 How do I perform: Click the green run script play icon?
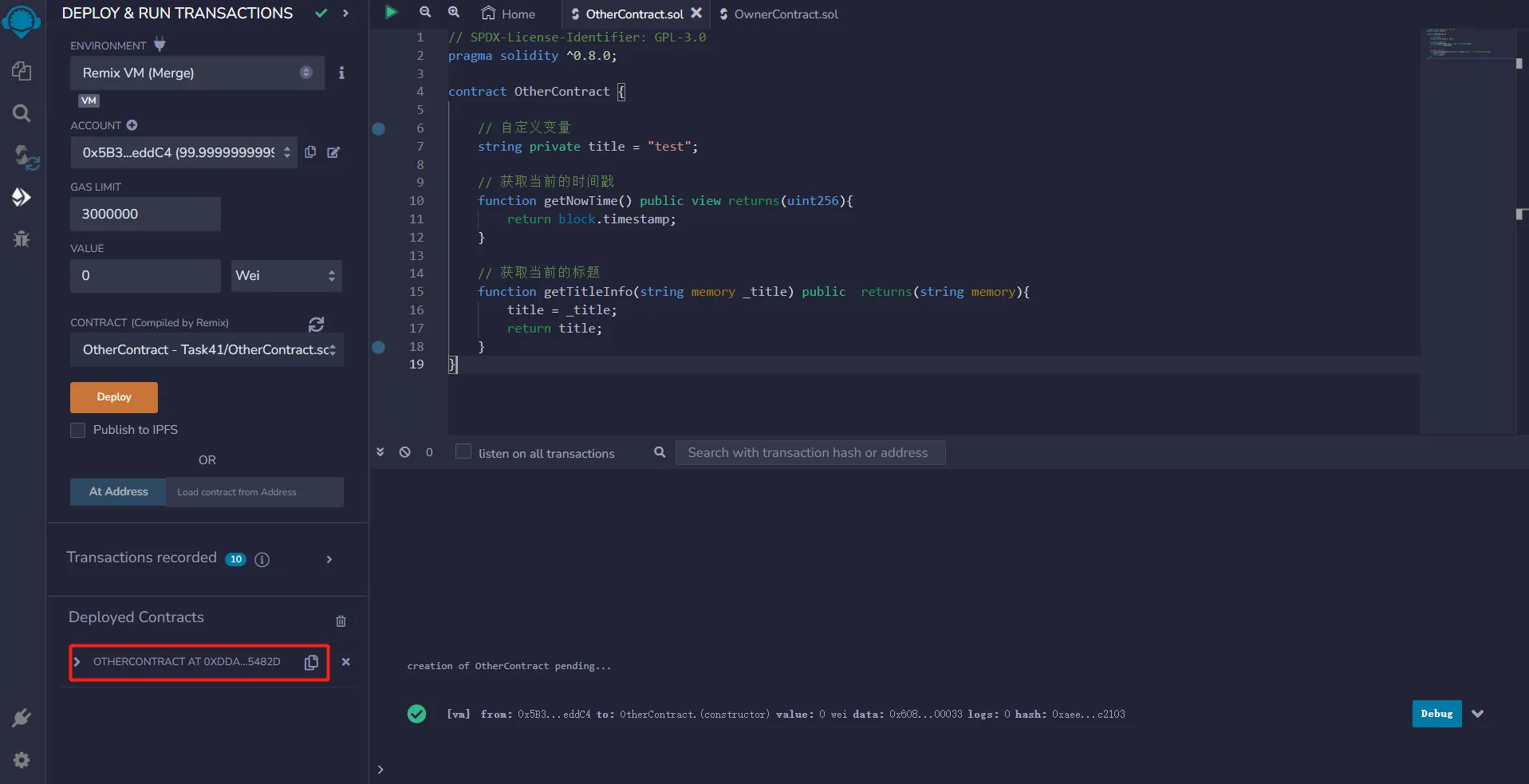391,12
